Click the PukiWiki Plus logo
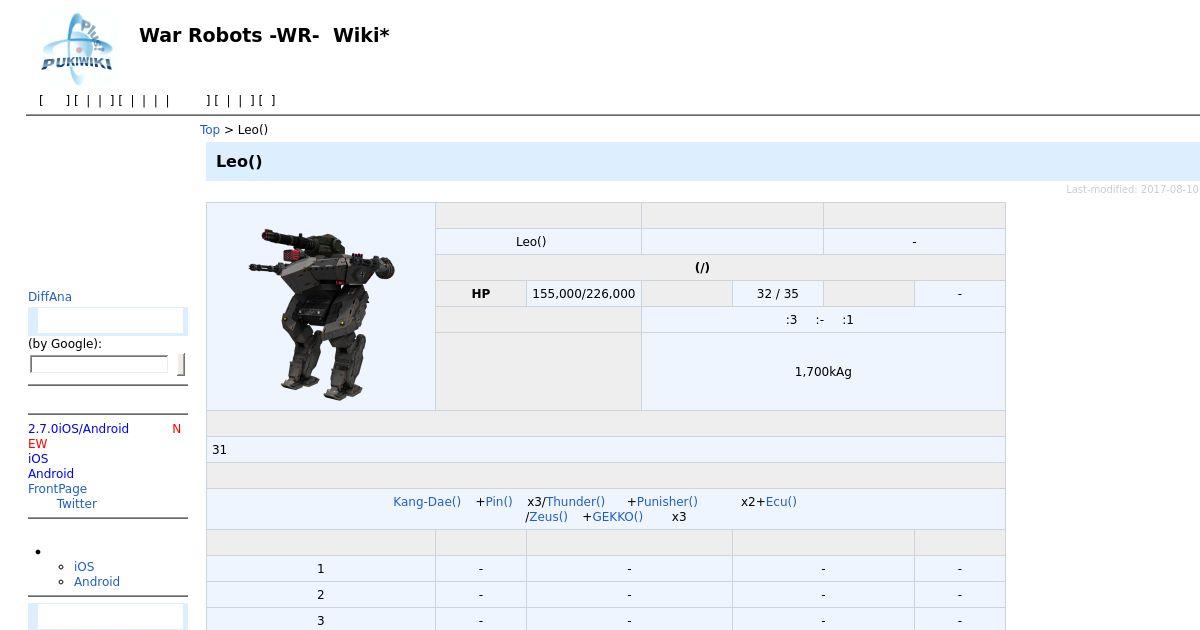This screenshot has width=1200, height=630. point(77,48)
